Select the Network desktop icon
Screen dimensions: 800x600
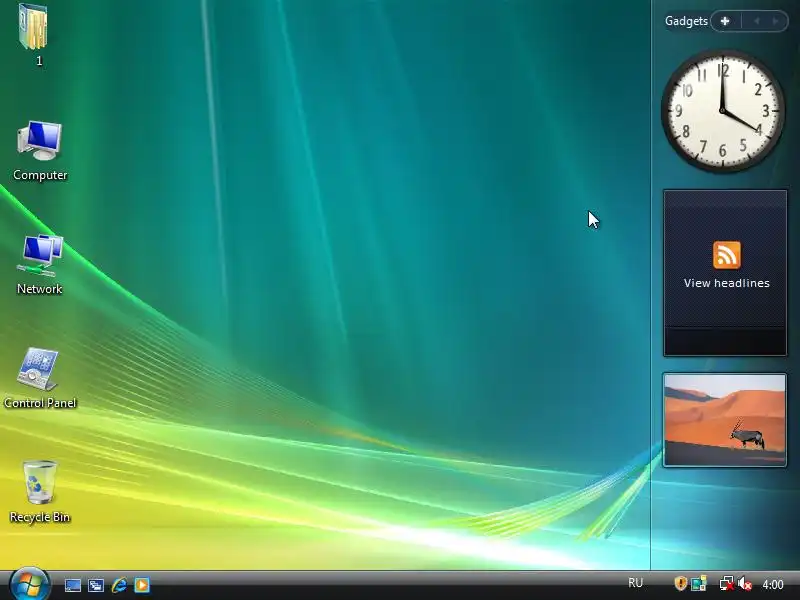pos(39,265)
